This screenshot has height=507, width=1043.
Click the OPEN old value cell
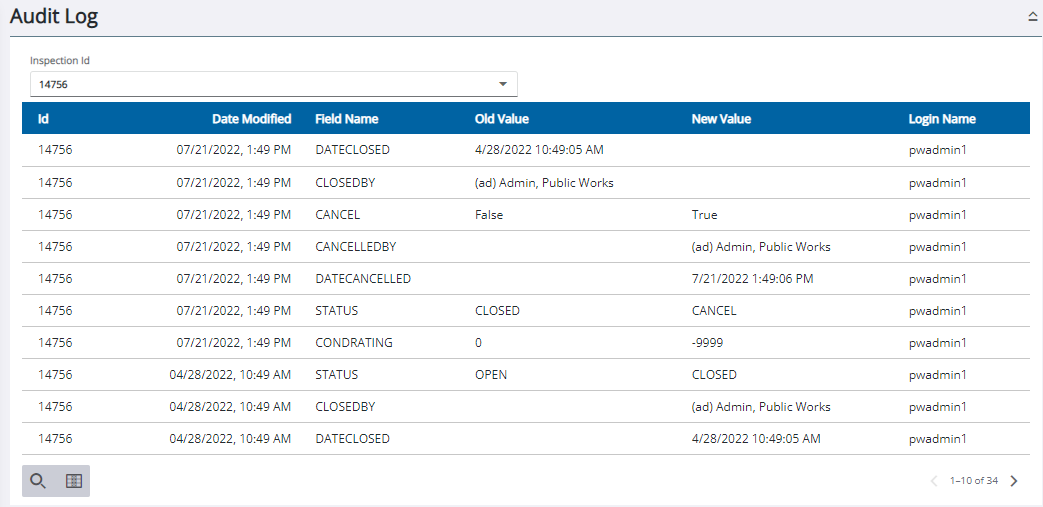point(490,375)
